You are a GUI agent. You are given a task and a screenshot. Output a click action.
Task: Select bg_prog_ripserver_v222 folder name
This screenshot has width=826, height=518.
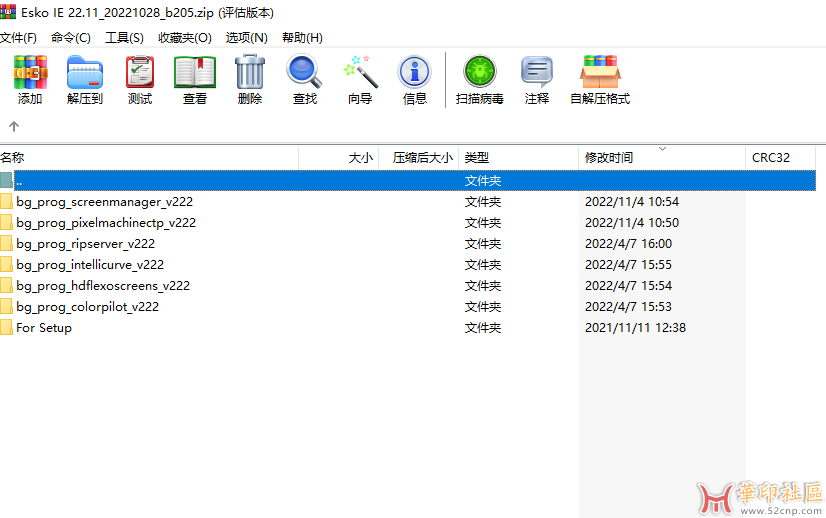[85, 244]
